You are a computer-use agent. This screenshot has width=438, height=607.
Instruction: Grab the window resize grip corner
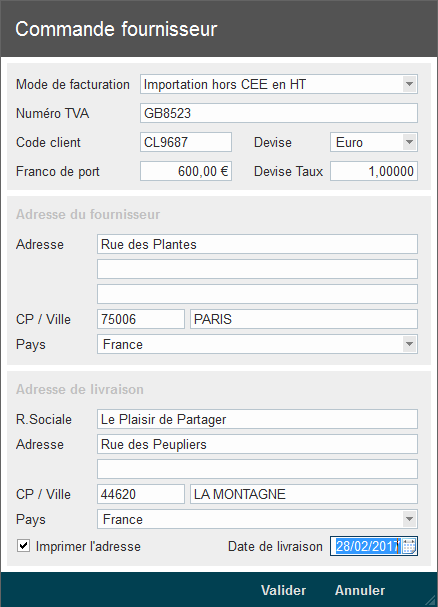coord(431,600)
